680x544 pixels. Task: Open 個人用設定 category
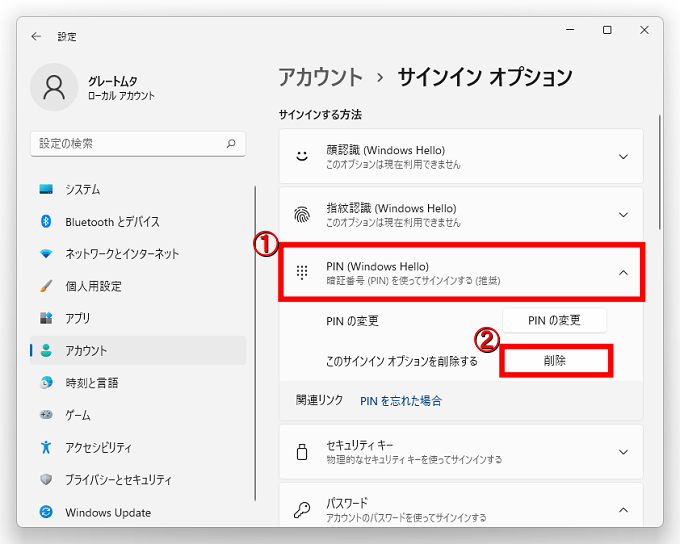[138, 286]
